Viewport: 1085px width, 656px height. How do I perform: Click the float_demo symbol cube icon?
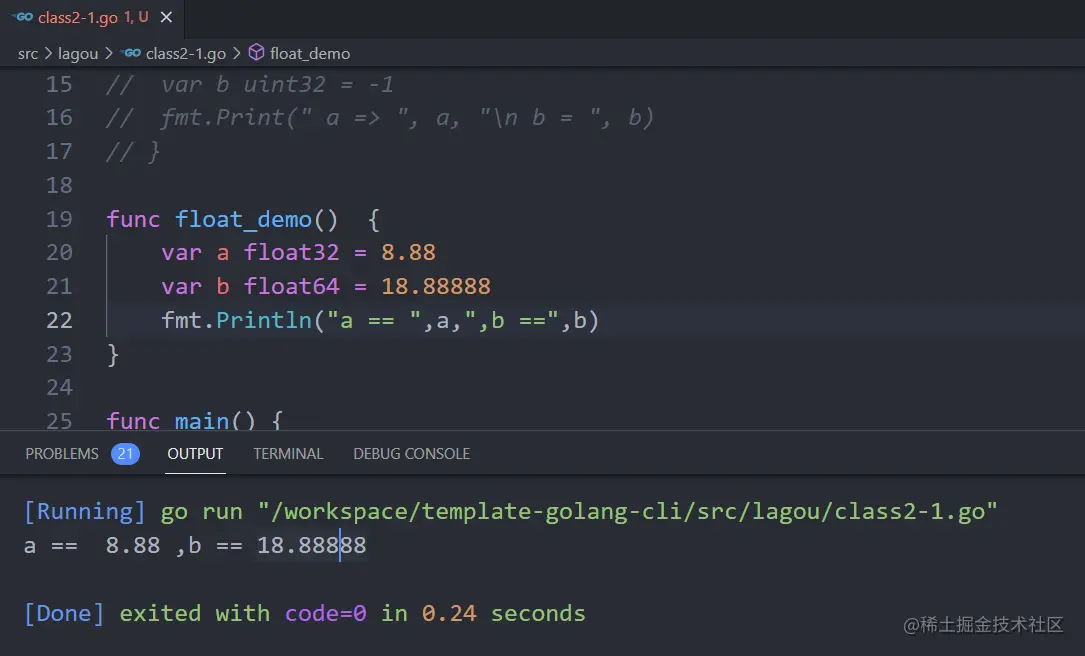256,53
